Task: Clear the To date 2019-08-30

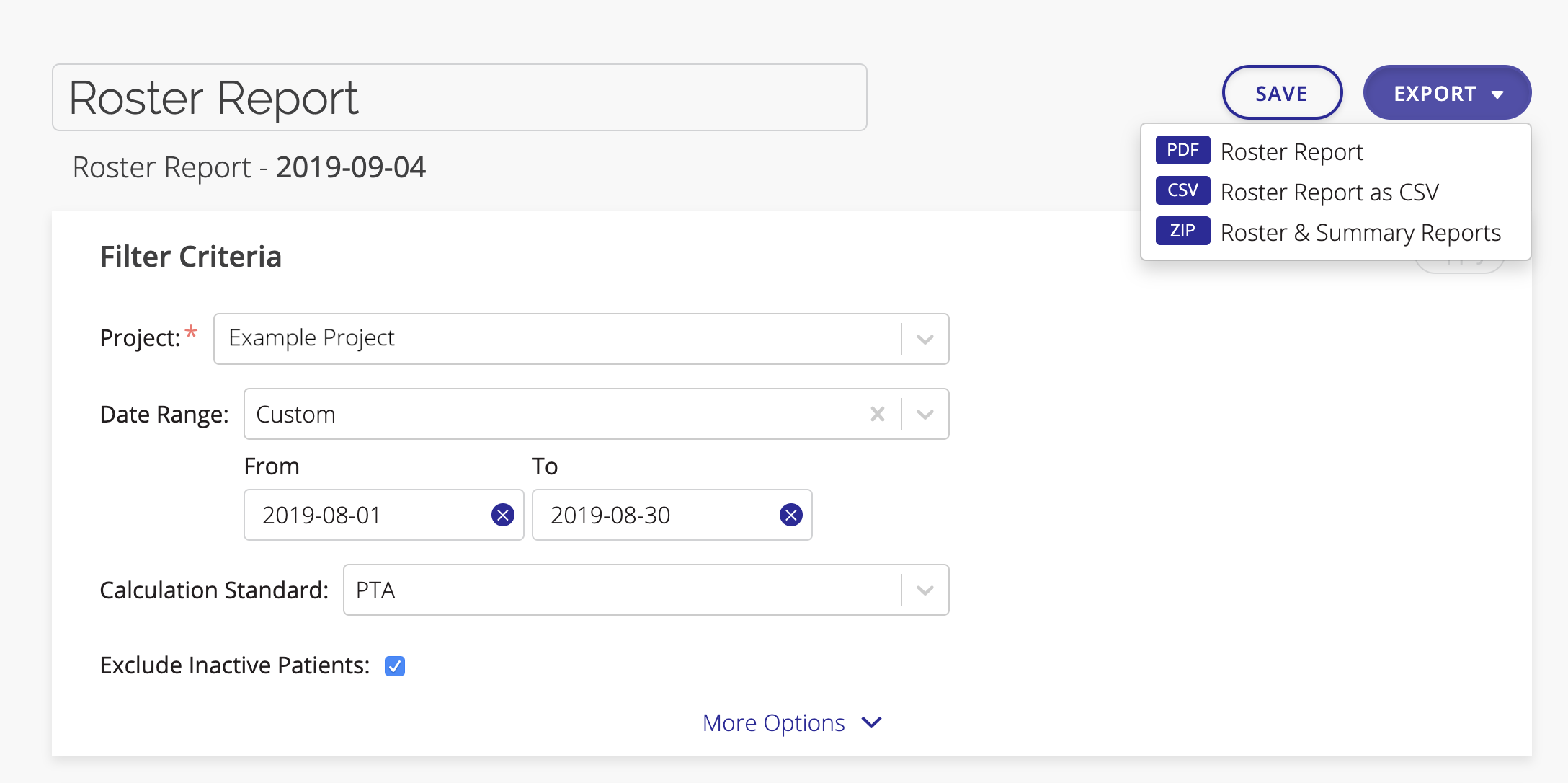Action: pos(790,515)
